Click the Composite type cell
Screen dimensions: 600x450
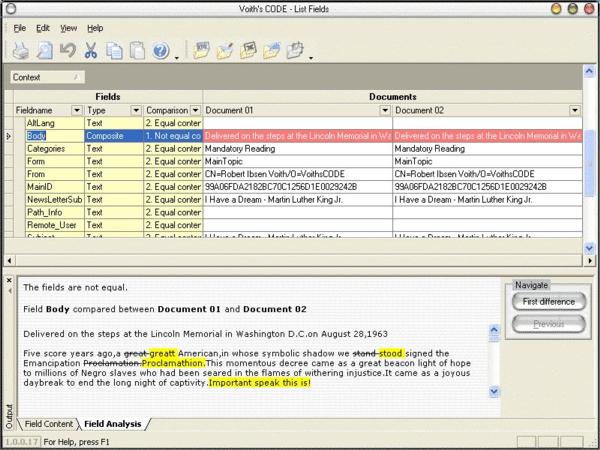(114, 136)
